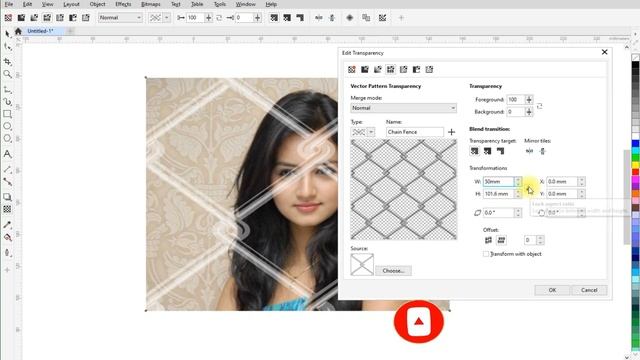Click No Transparency icon in property bar
Image resolution: width=640 pixels, height=360 pixels.
8,18
